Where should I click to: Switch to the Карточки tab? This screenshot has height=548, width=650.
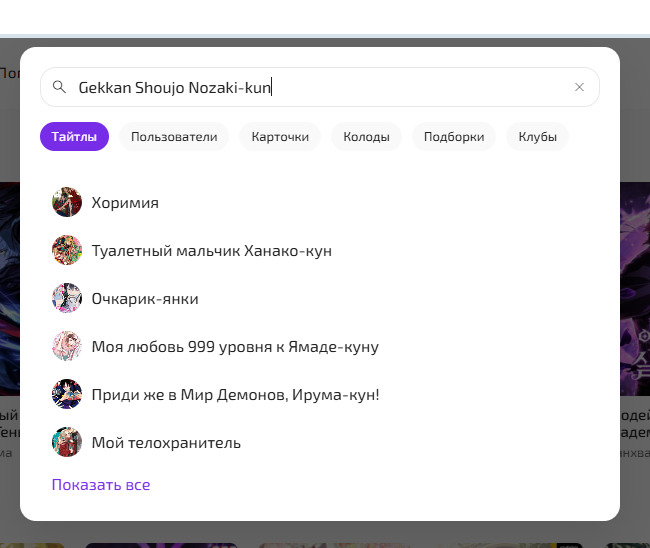tap(280, 137)
